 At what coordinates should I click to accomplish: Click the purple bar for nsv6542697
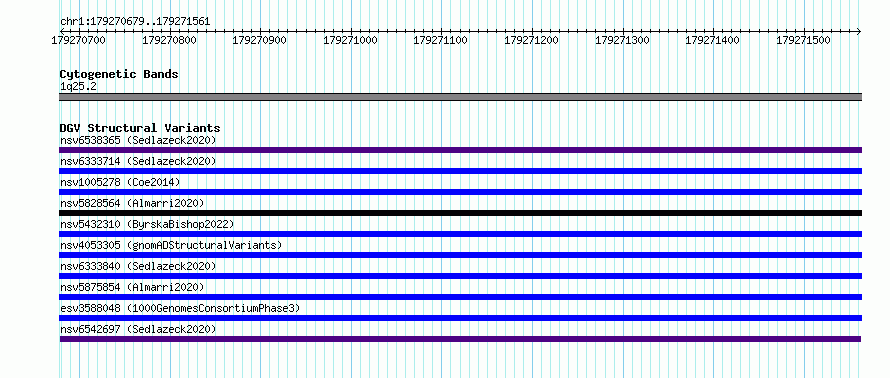point(460,339)
